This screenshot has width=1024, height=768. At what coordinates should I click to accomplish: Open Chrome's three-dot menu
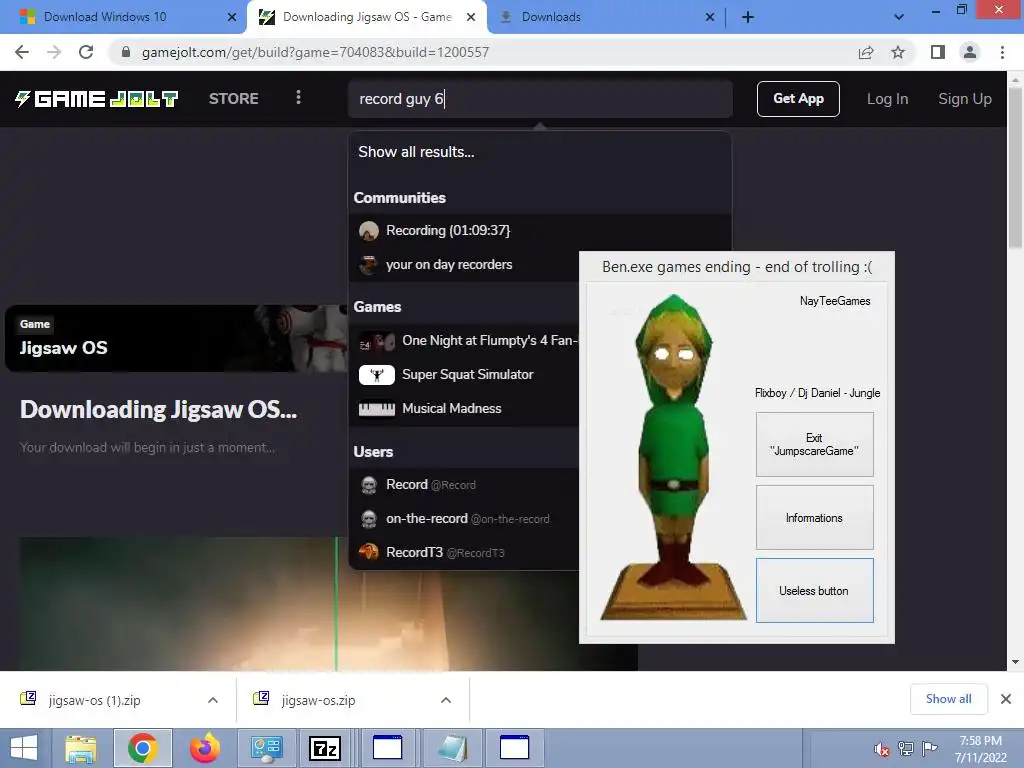(1002, 52)
